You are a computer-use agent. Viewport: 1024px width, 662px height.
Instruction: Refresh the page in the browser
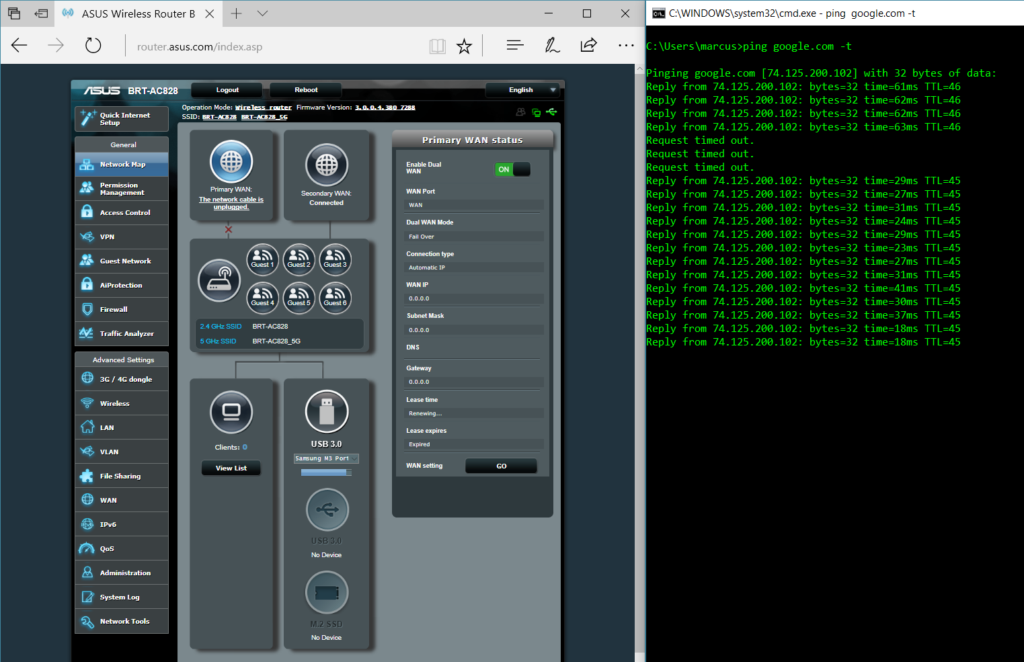point(93,45)
